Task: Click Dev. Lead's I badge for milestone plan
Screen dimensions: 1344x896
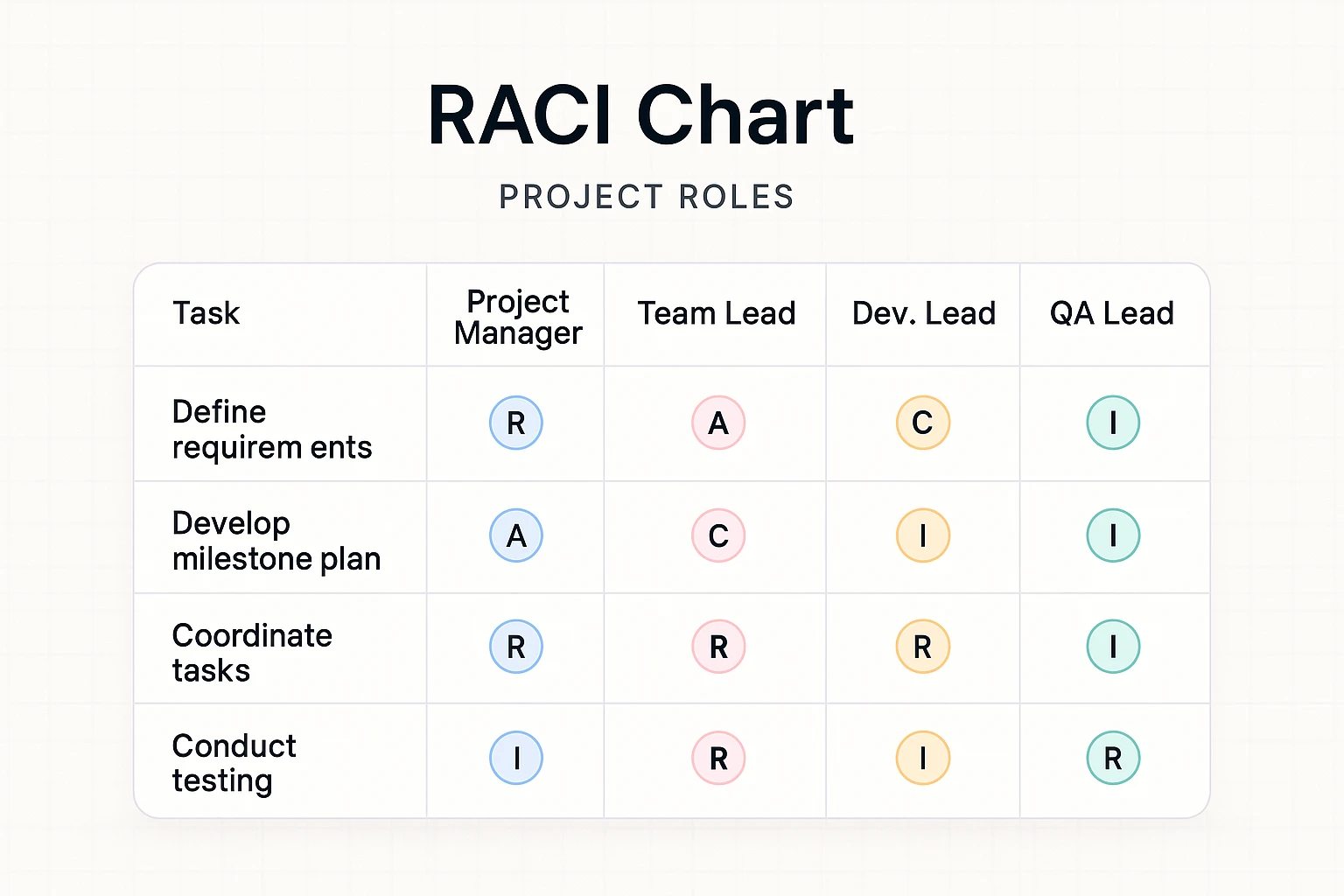Action: 922,535
